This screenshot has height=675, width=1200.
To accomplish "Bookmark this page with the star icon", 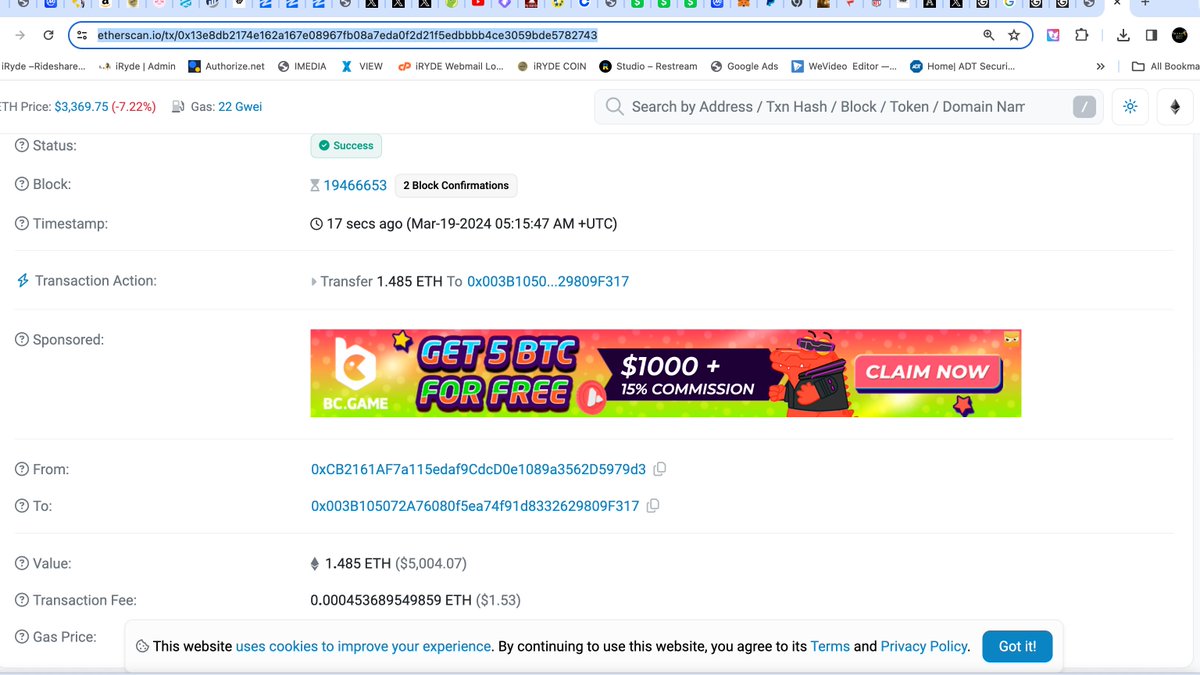I will 1014,35.
